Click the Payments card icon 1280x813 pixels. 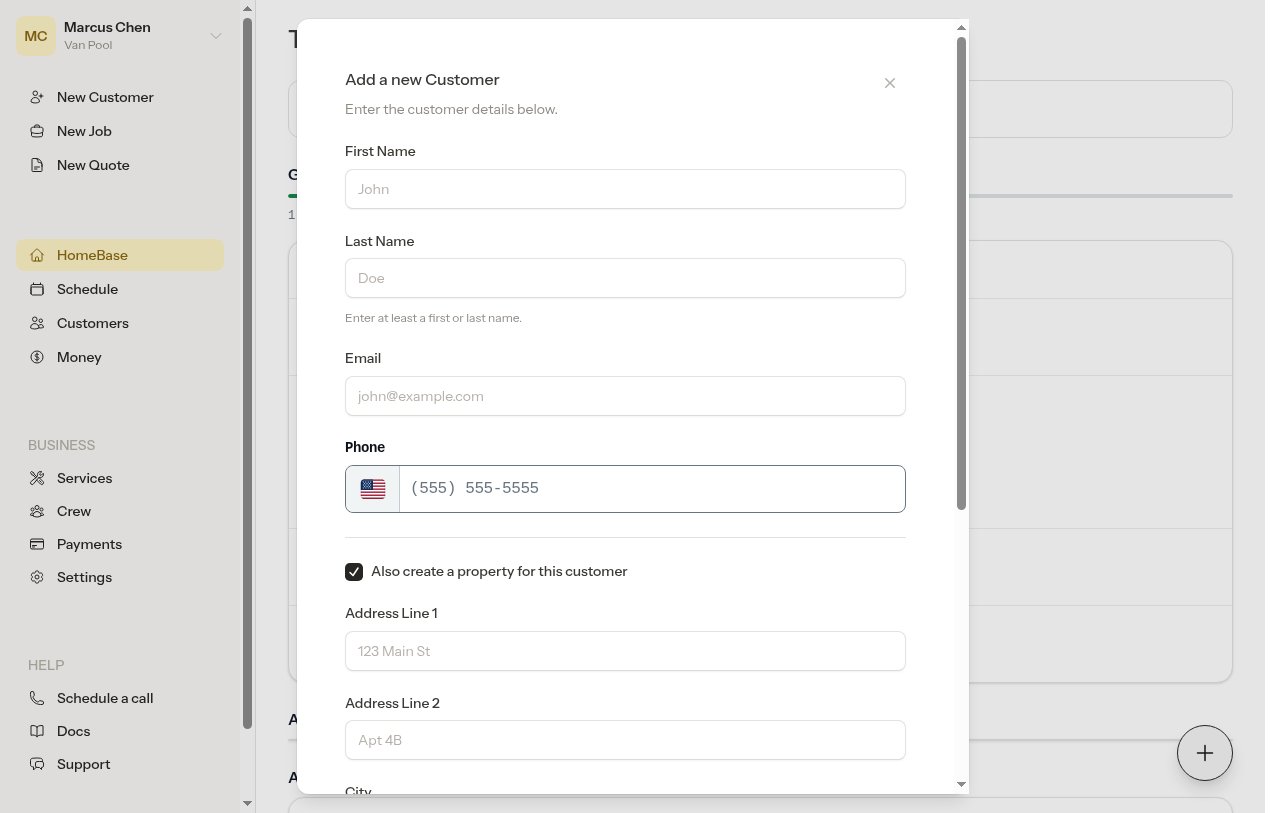pyautogui.click(x=37, y=544)
